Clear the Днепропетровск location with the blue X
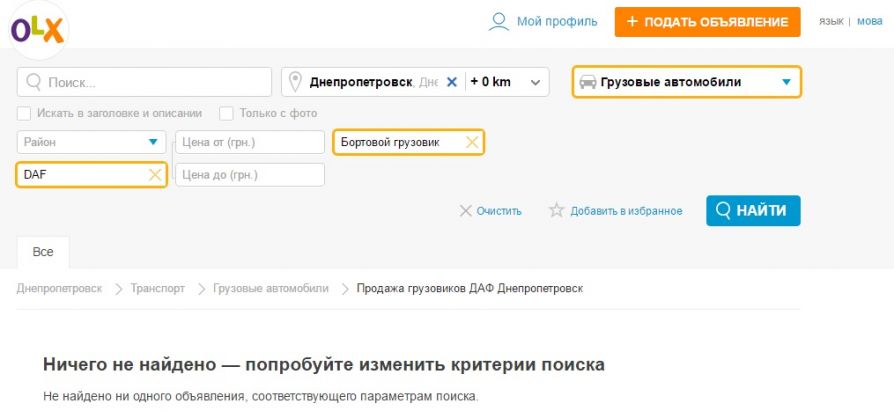The image size is (894, 411). click(452, 82)
